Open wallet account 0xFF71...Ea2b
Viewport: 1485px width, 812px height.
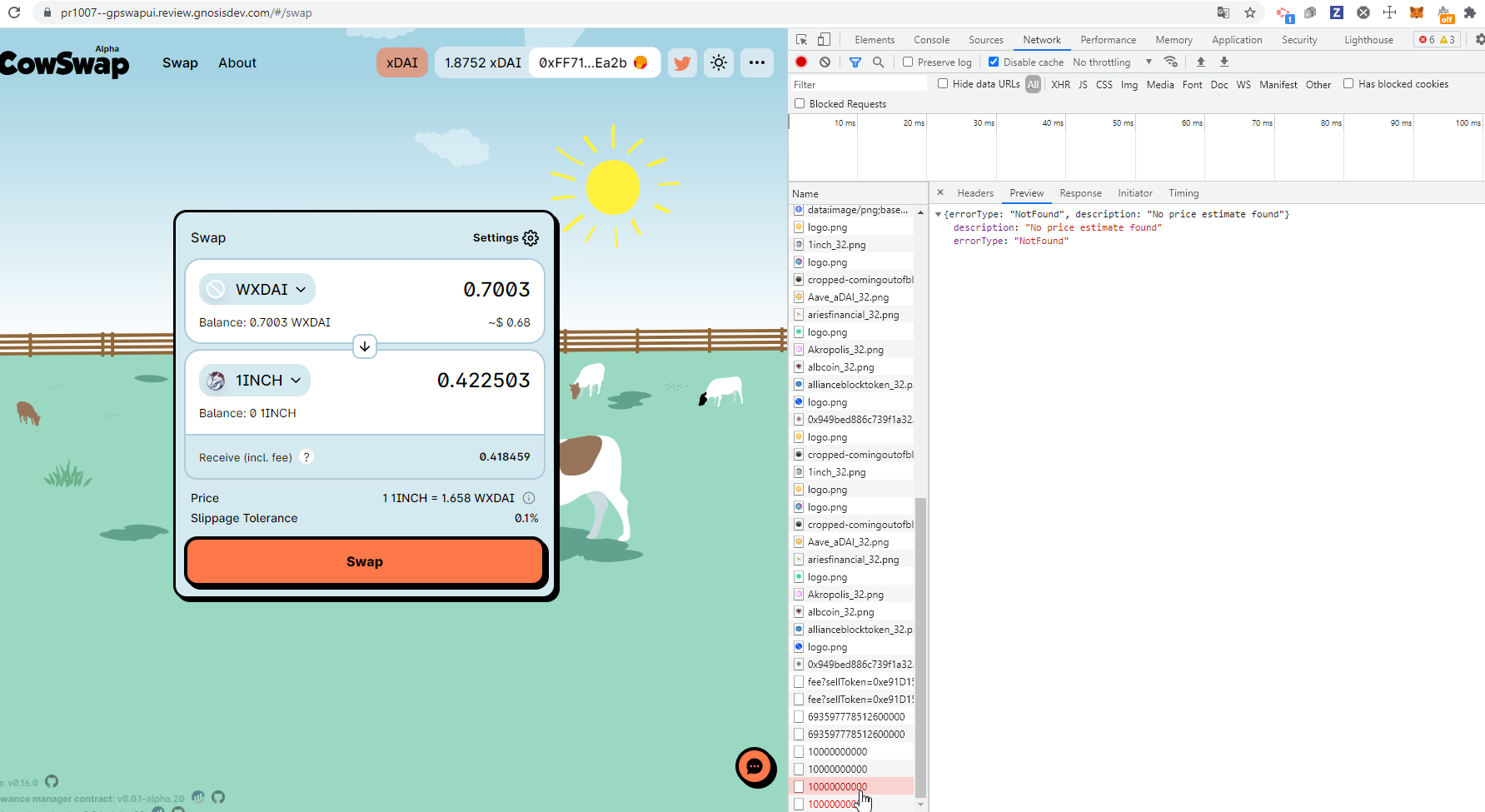click(x=593, y=62)
